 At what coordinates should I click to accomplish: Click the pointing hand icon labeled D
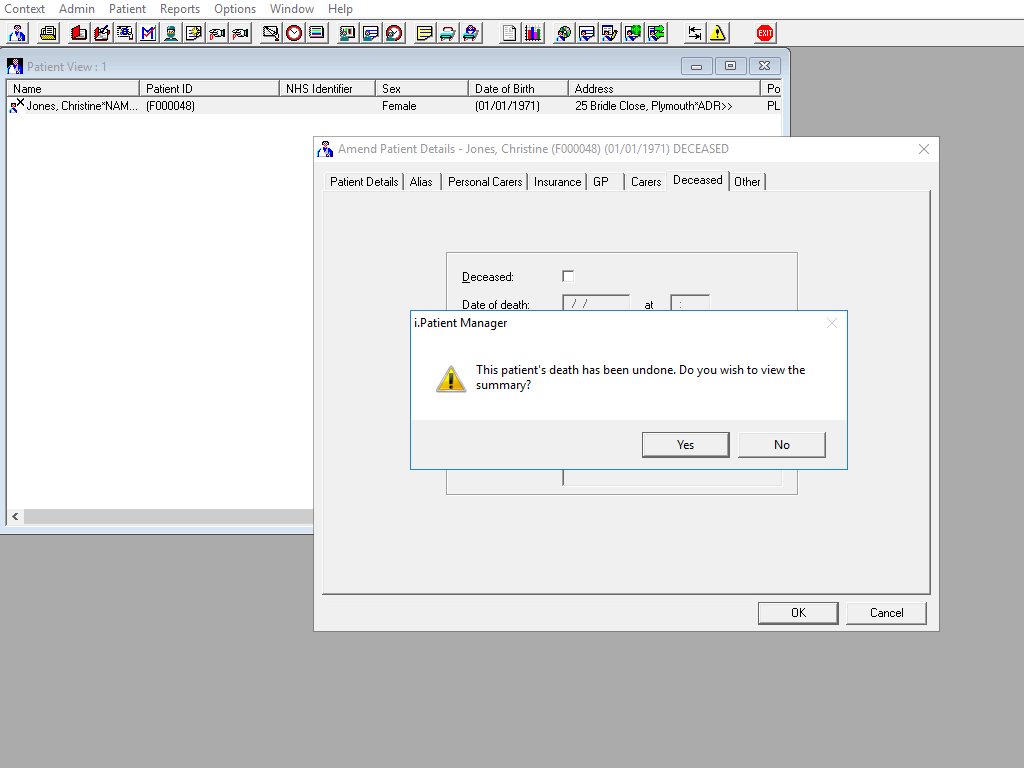pos(217,33)
